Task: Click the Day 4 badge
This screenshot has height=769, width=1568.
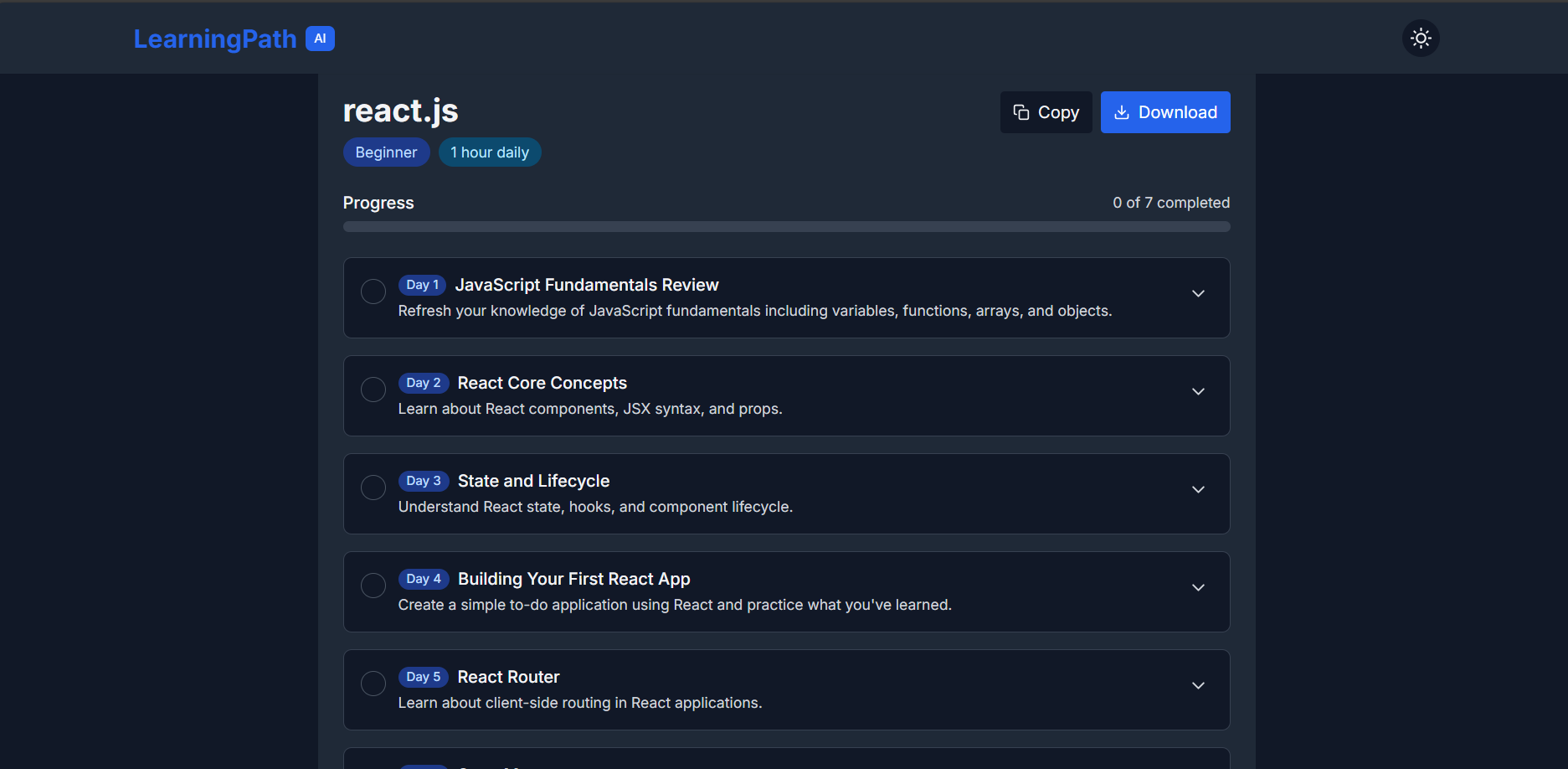Action: pyautogui.click(x=424, y=579)
